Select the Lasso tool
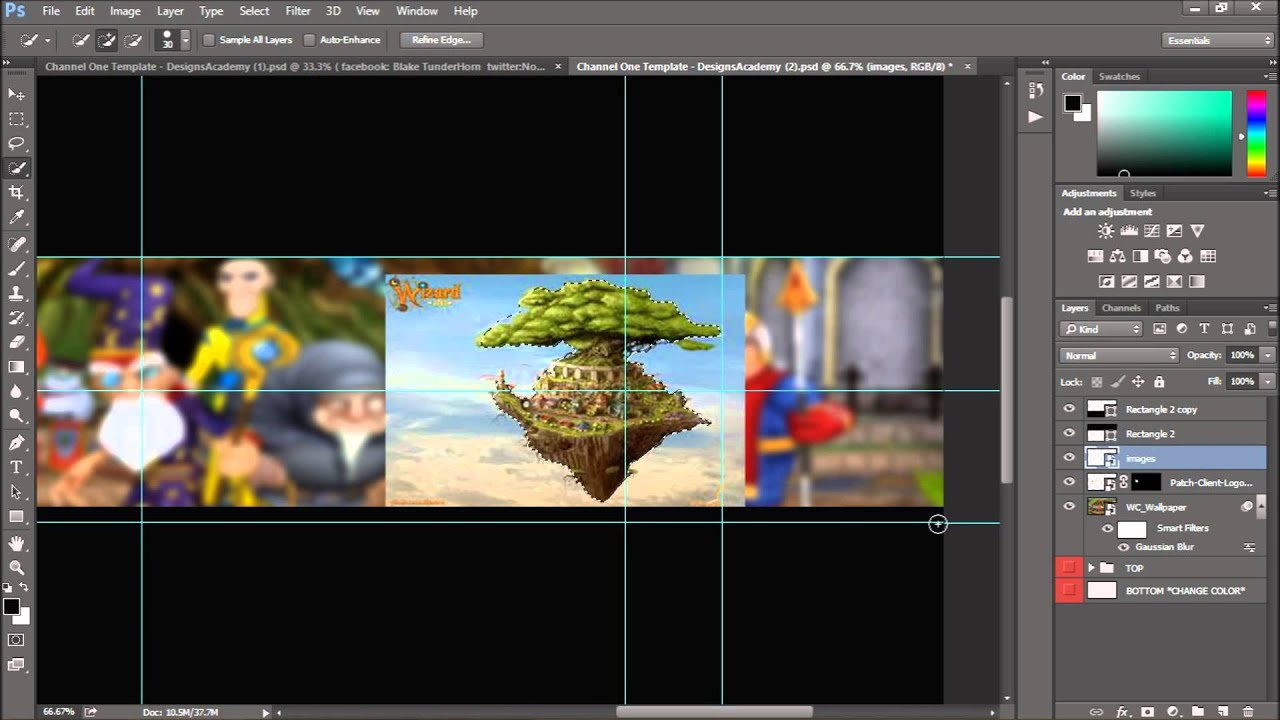 coord(17,144)
